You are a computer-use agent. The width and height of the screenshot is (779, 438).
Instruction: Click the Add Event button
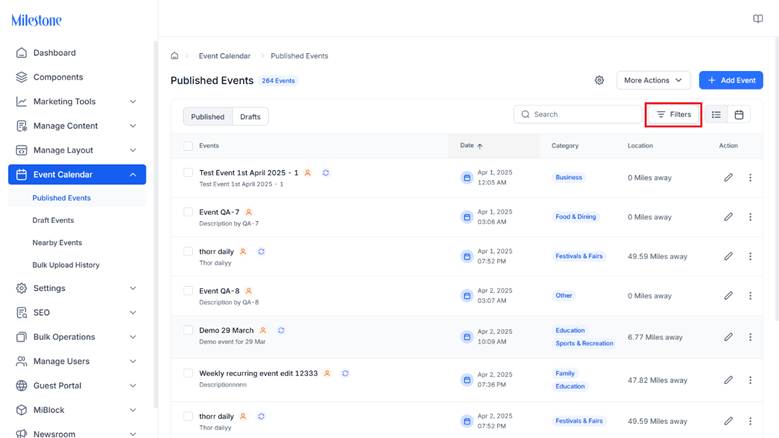(731, 80)
